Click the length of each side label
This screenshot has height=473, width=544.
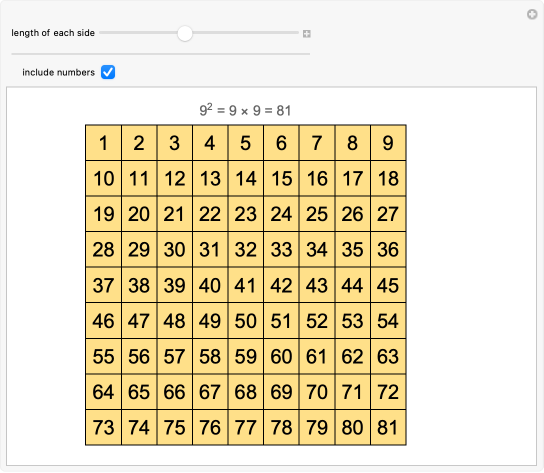tap(53, 33)
